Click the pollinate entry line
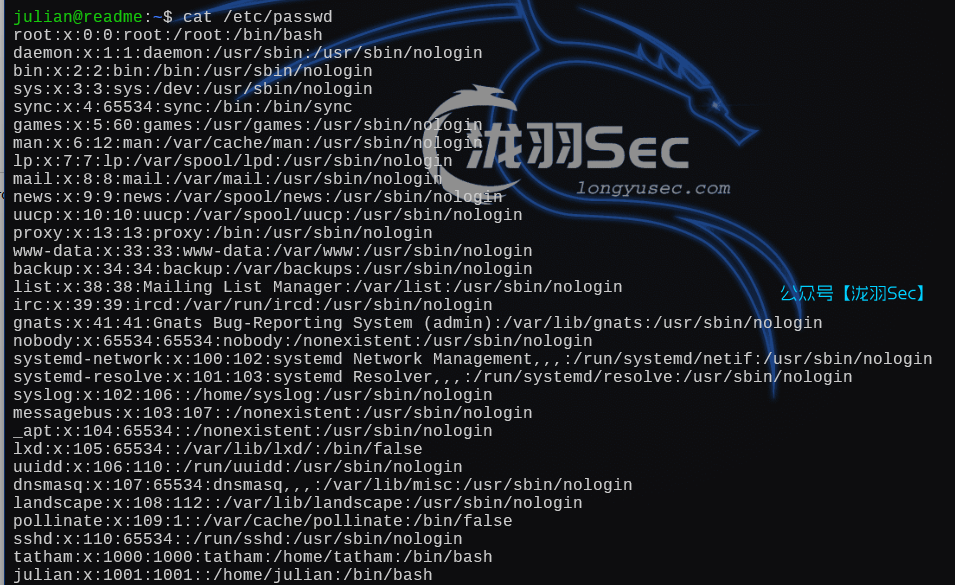 (263, 521)
